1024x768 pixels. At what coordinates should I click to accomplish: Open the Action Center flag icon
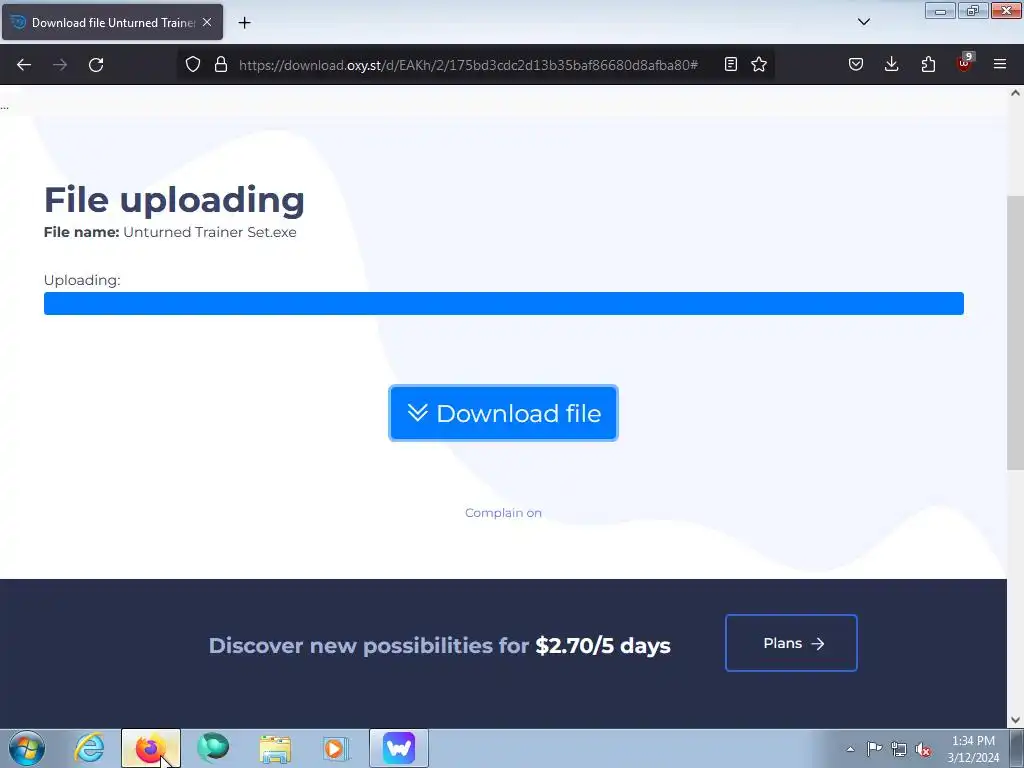(874, 749)
